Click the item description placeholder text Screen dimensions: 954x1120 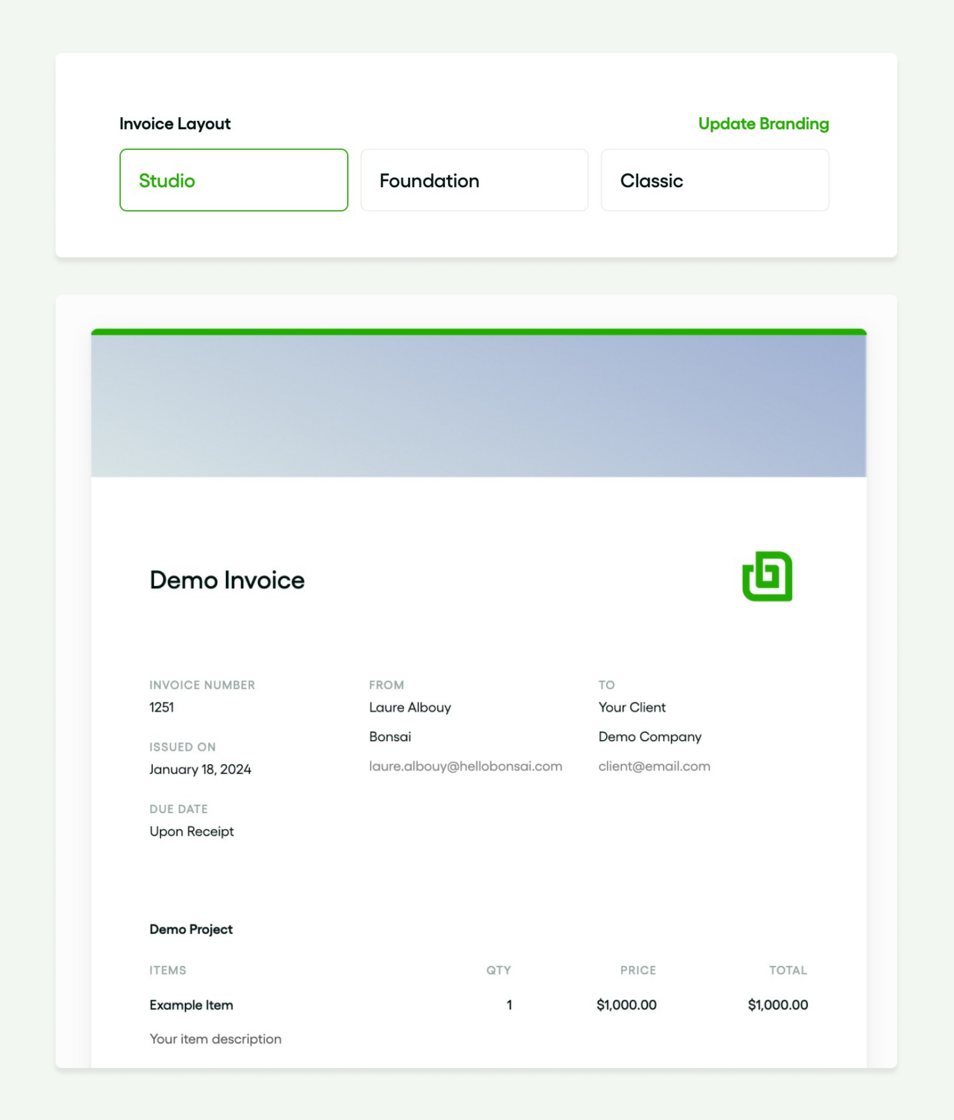tap(215, 1039)
